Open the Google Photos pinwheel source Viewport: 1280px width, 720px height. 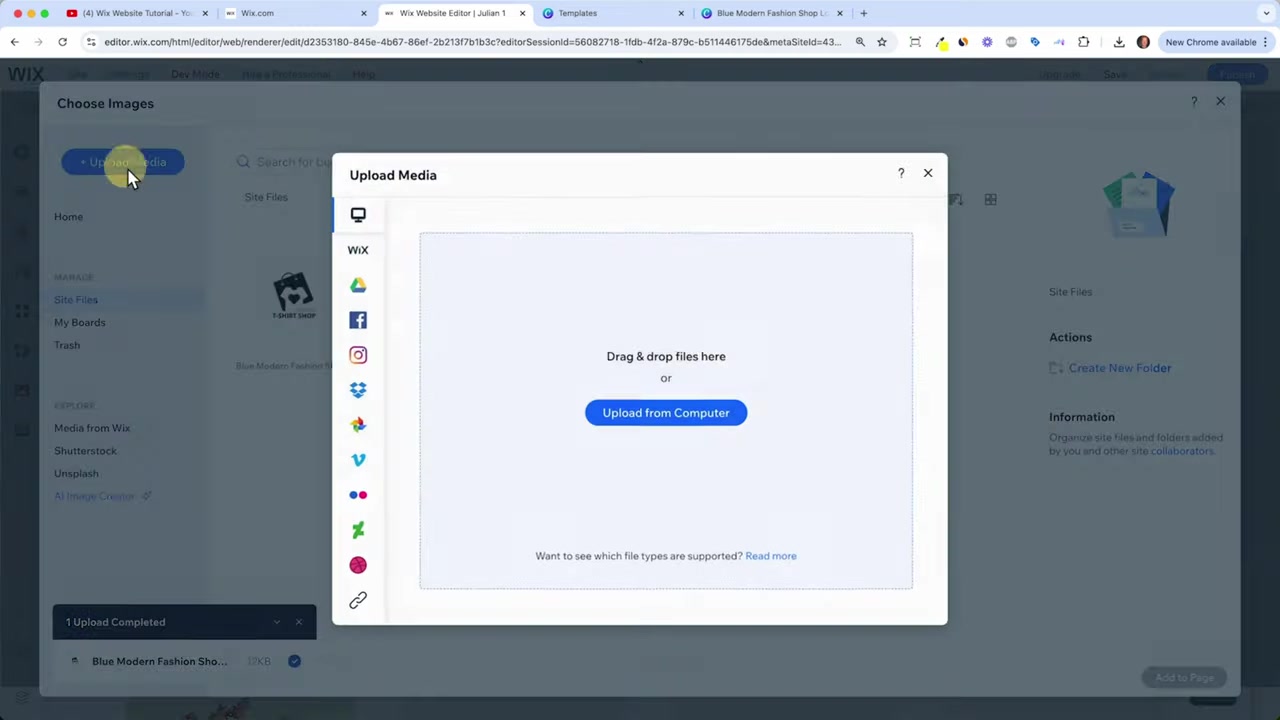tap(358, 425)
